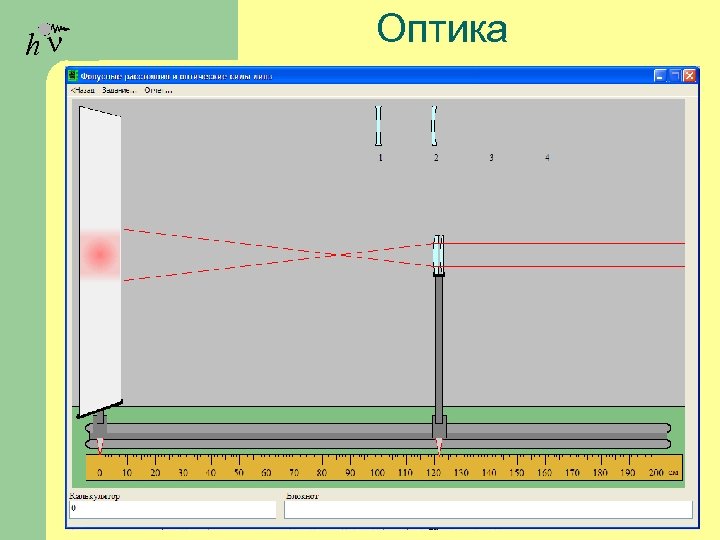Close the optics simulation window

tap(690, 76)
